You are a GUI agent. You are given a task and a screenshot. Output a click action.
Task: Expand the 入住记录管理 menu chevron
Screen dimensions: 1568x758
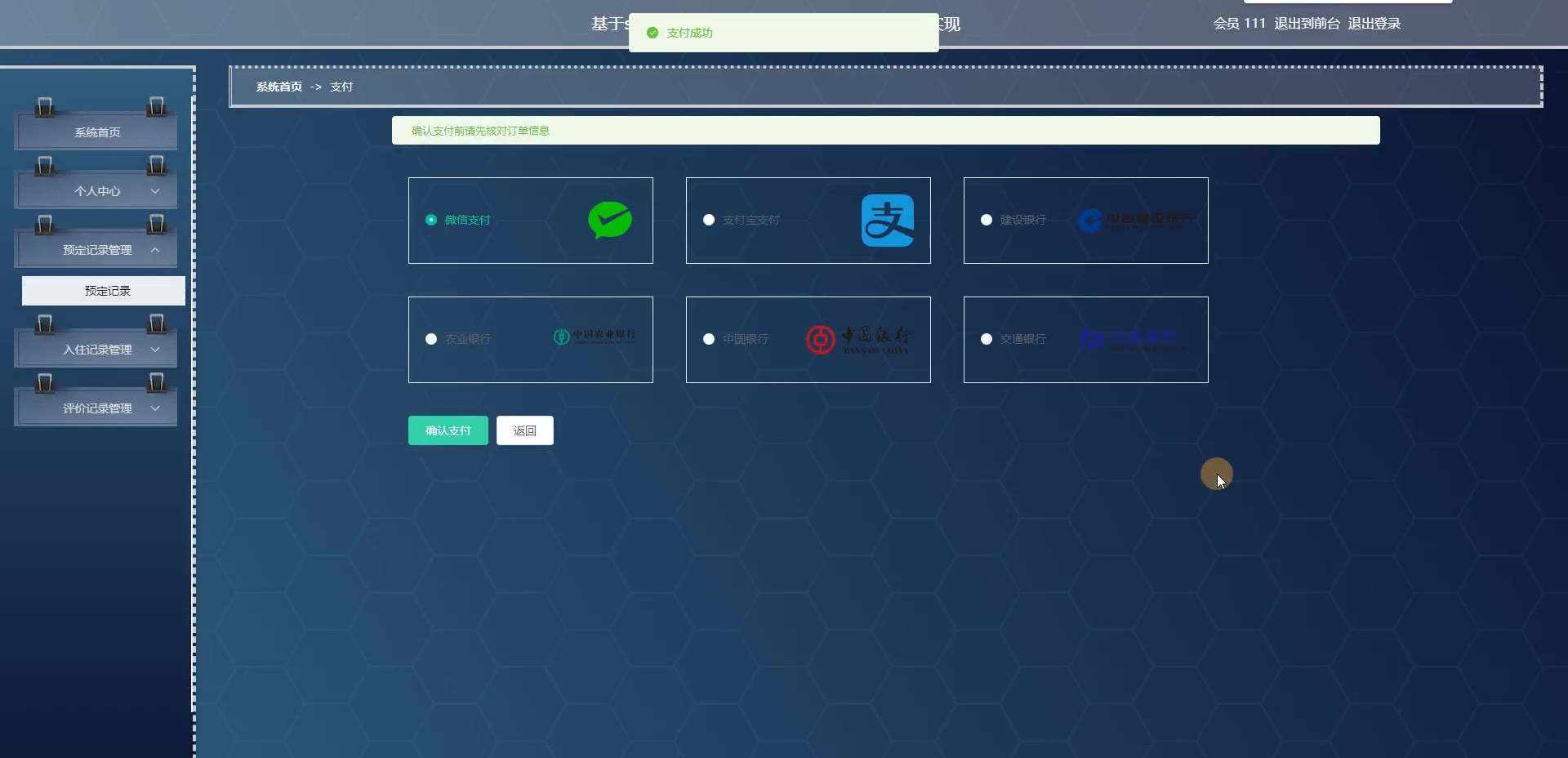pos(155,350)
